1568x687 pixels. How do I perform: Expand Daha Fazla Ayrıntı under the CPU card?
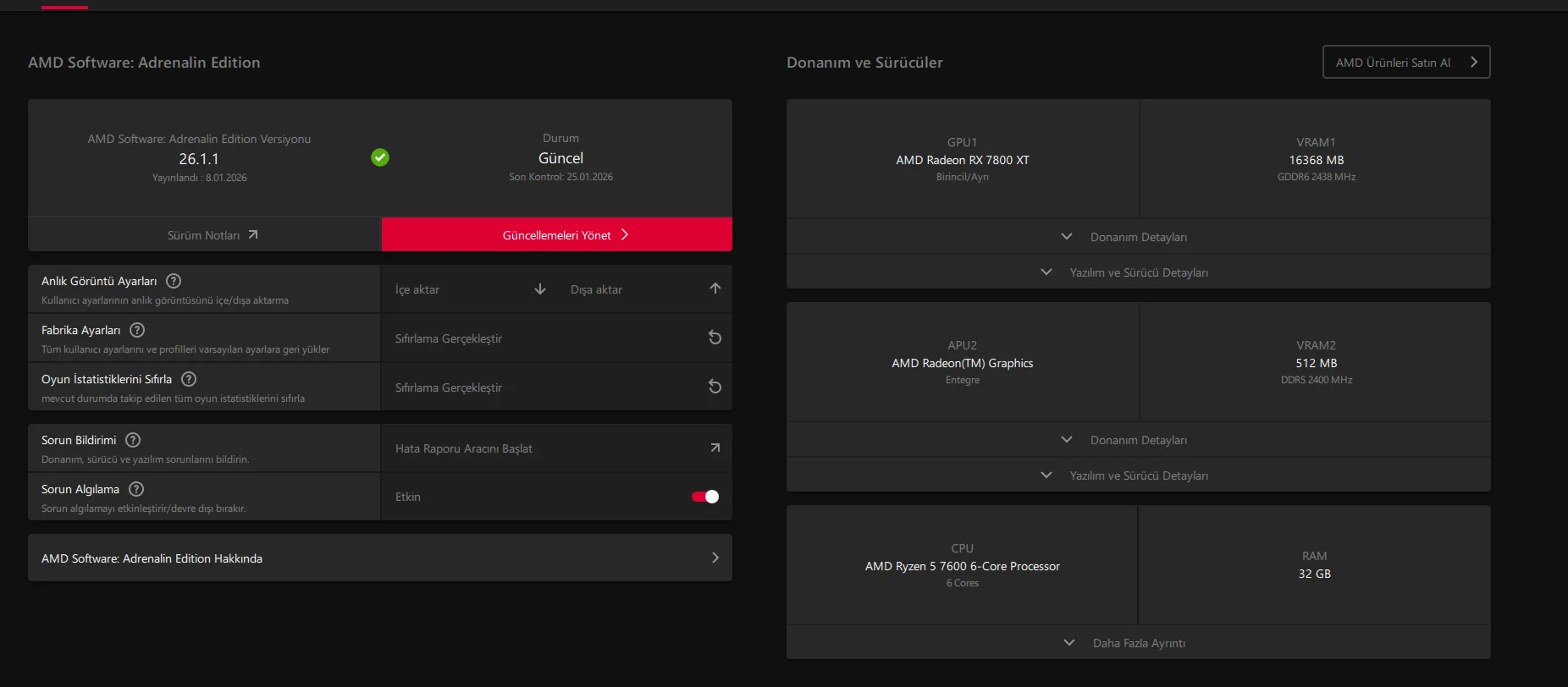[1139, 643]
